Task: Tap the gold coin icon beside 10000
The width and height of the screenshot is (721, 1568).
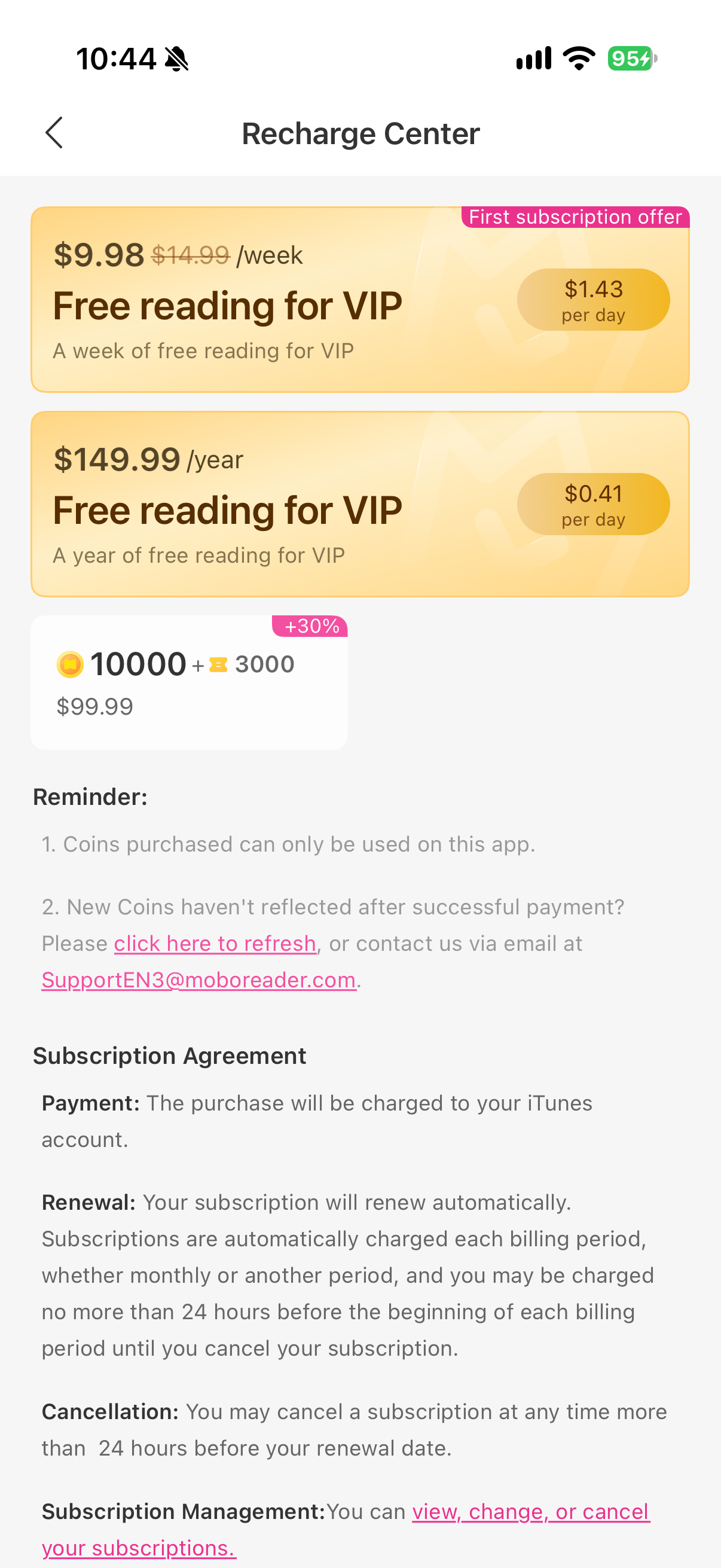Action: [70, 664]
